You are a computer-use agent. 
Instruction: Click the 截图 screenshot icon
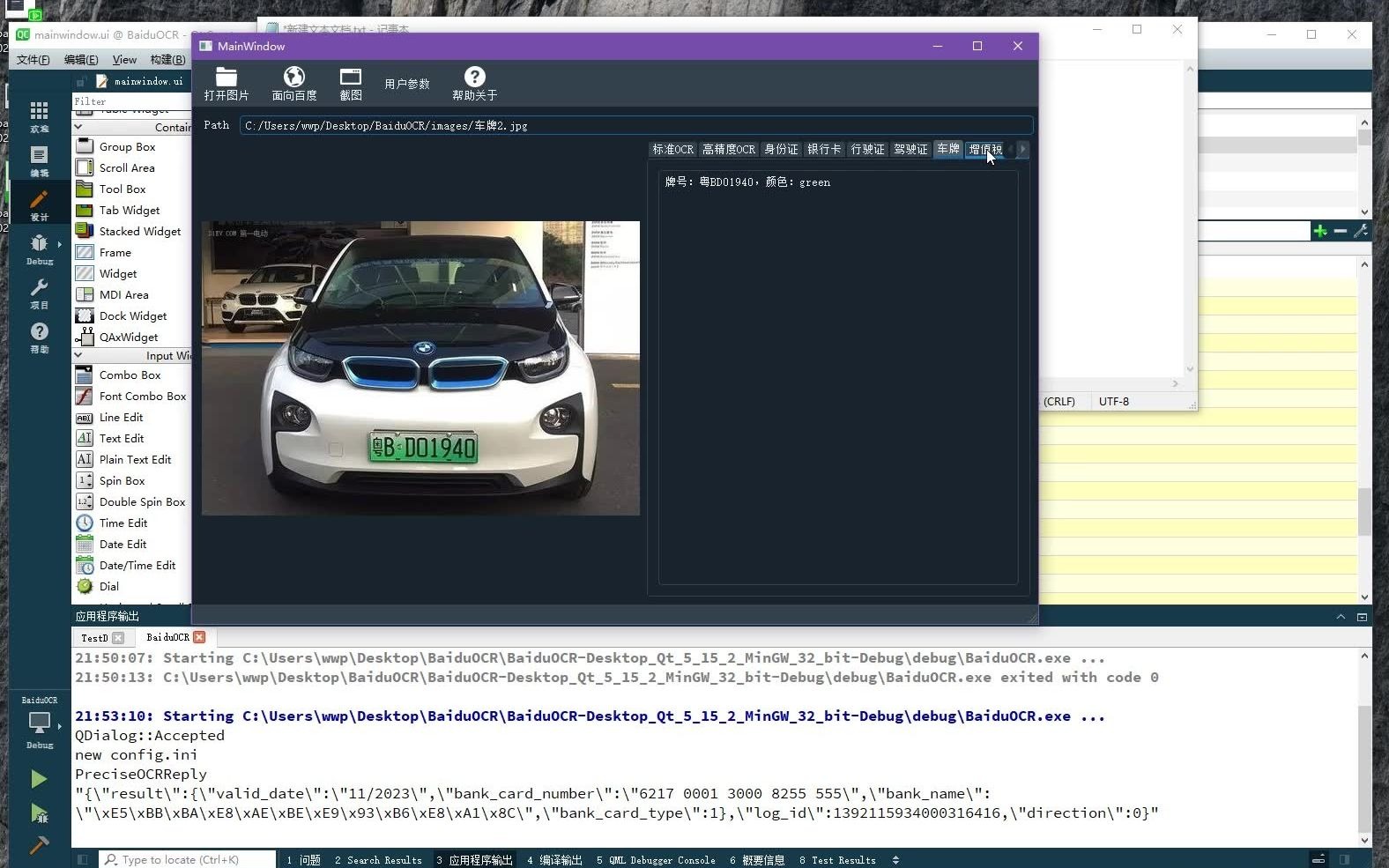point(351,78)
